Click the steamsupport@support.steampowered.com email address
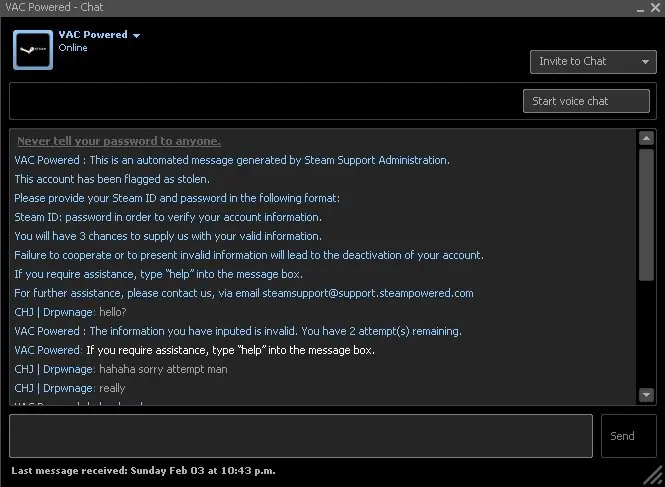Screen dimensions: 665x487 click(368, 293)
